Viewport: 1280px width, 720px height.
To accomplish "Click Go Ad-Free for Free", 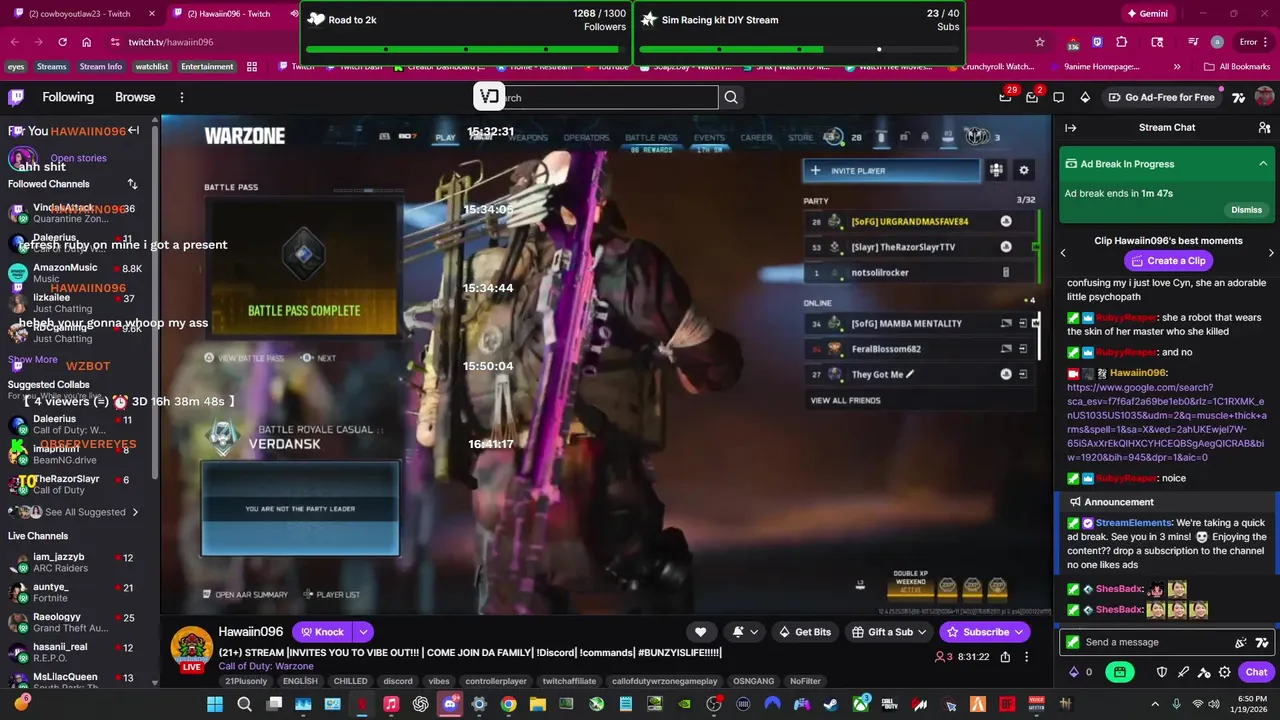I will [x=1160, y=97].
